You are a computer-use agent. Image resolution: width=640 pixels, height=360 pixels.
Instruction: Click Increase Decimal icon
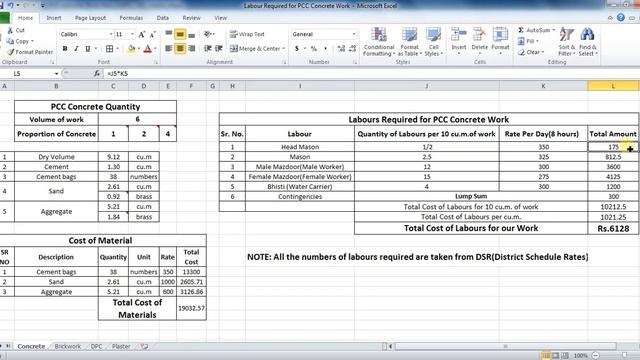341,49
